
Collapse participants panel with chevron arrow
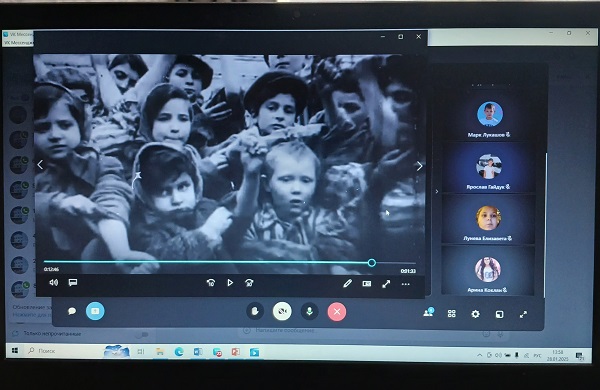coord(437,191)
